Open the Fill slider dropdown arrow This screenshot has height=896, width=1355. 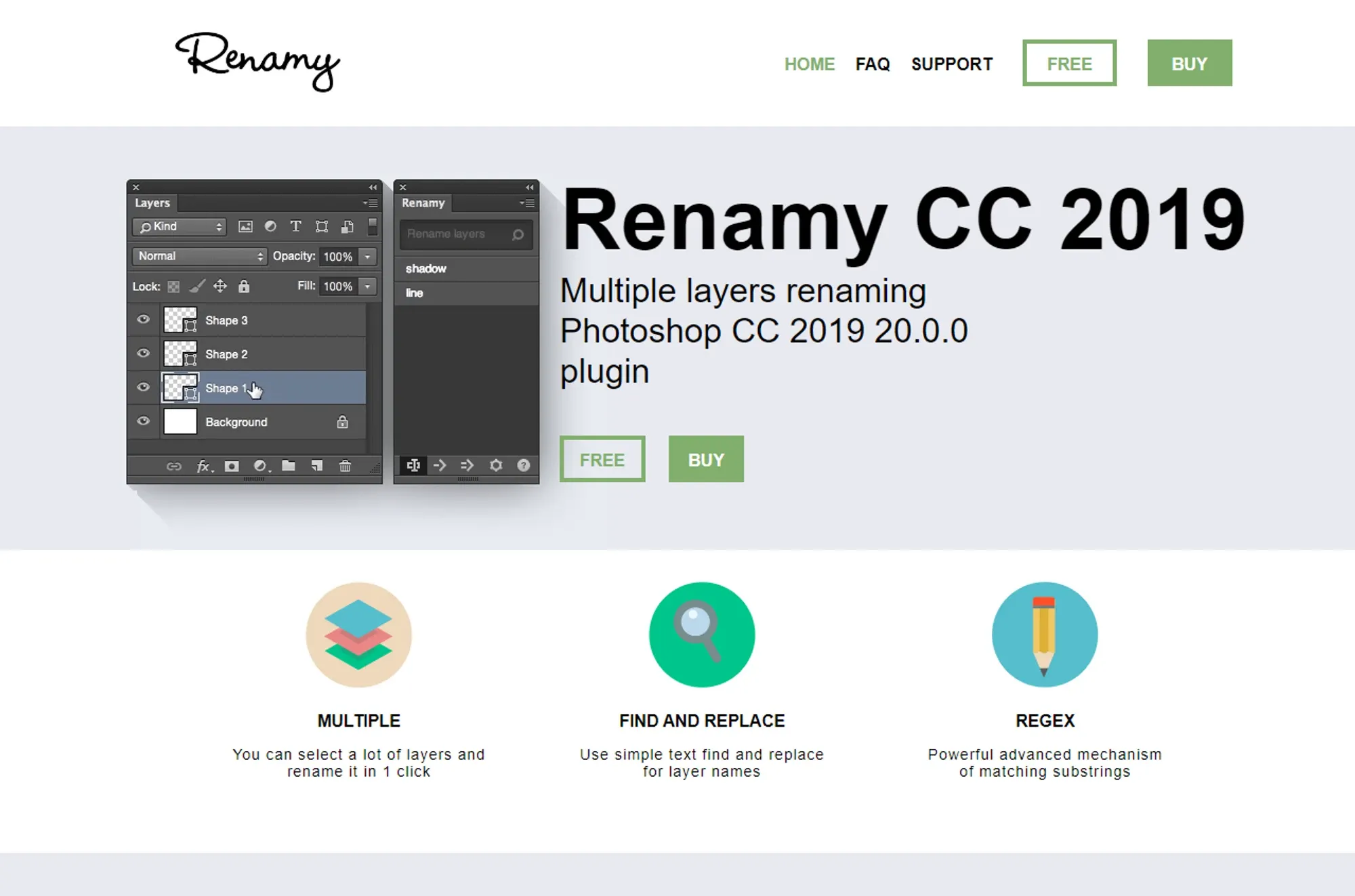click(x=367, y=286)
